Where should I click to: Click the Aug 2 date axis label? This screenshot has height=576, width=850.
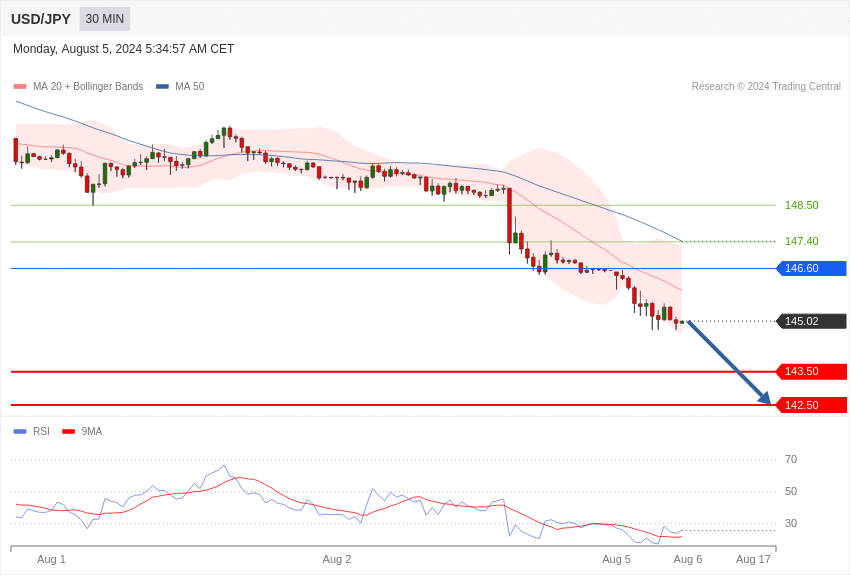(x=337, y=559)
